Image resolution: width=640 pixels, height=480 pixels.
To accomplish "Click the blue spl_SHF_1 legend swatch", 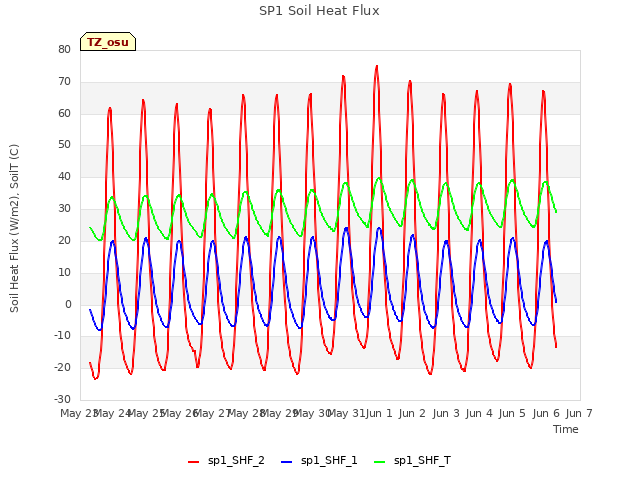I will [287, 462].
